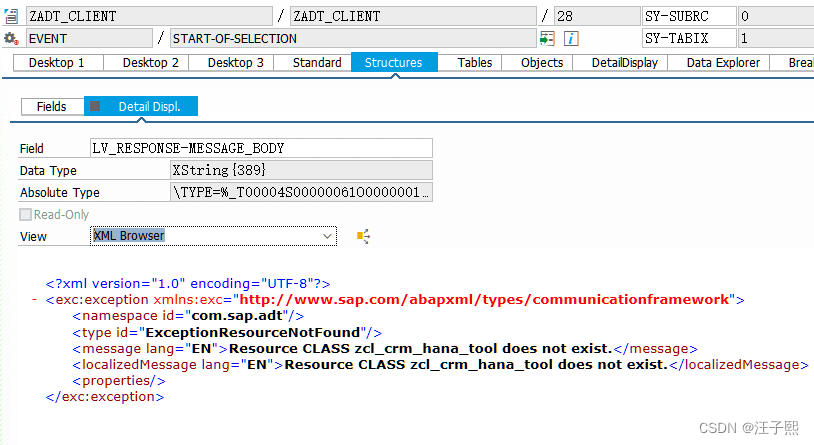Click the green navigate-to-source icon

point(547,38)
